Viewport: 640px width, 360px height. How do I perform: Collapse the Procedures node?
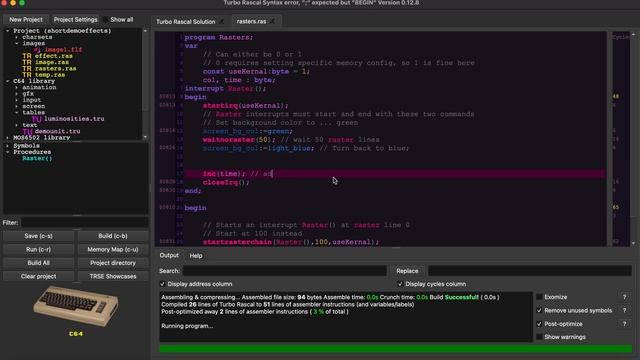7,152
